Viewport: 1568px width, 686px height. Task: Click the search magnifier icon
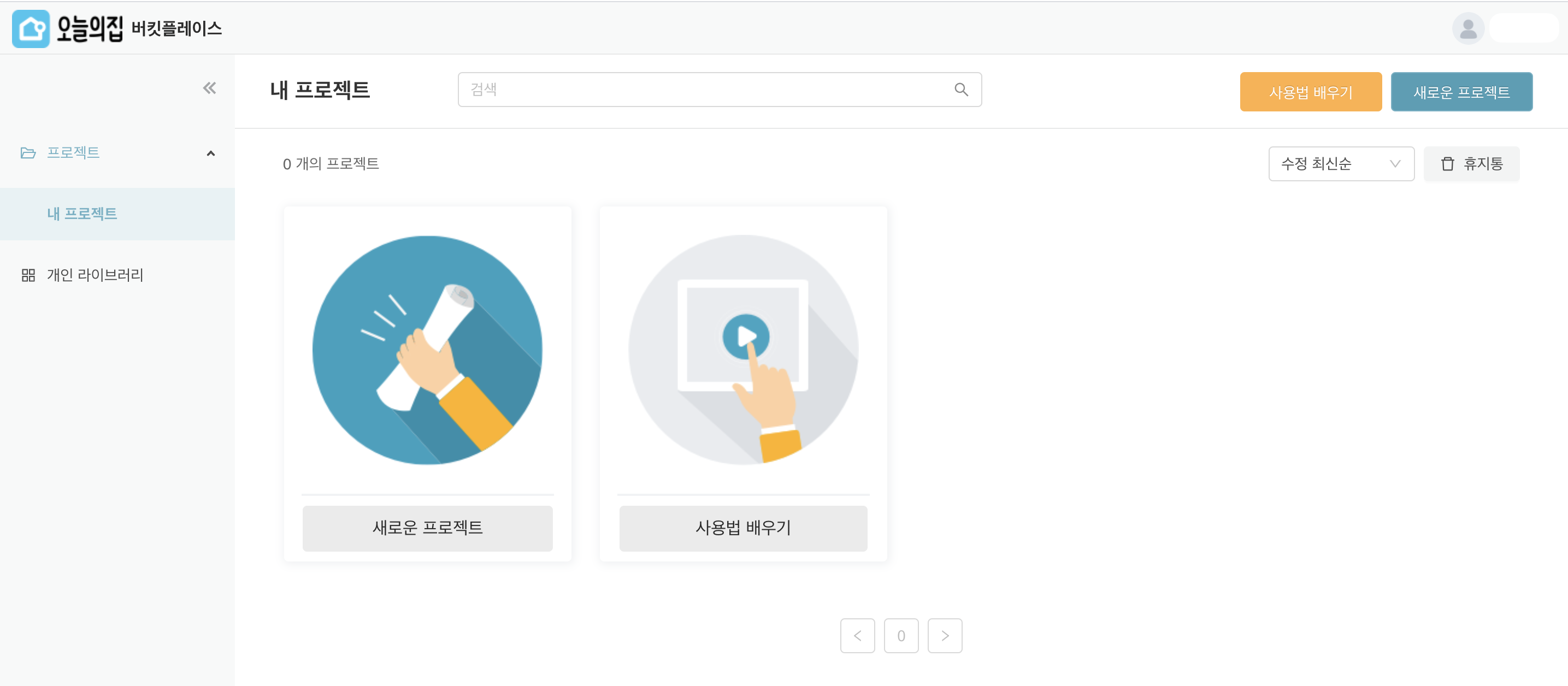tap(961, 90)
